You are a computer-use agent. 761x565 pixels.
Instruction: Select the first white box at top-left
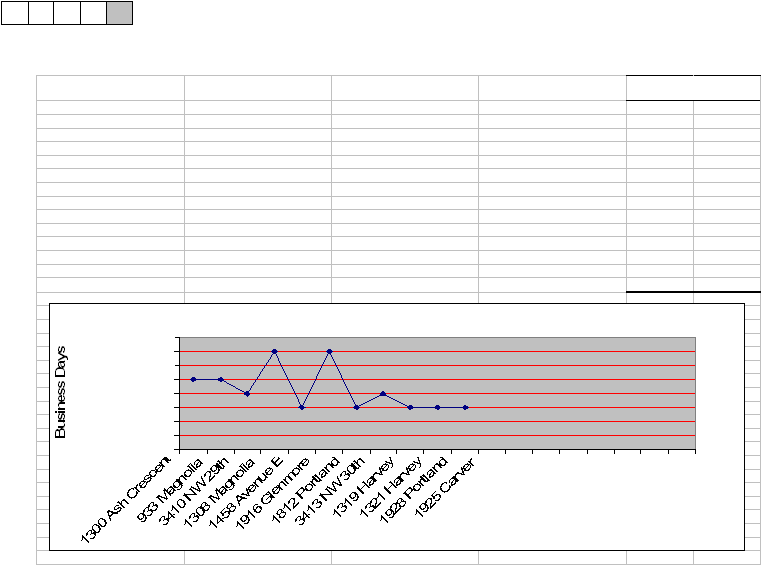(x=14, y=14)
